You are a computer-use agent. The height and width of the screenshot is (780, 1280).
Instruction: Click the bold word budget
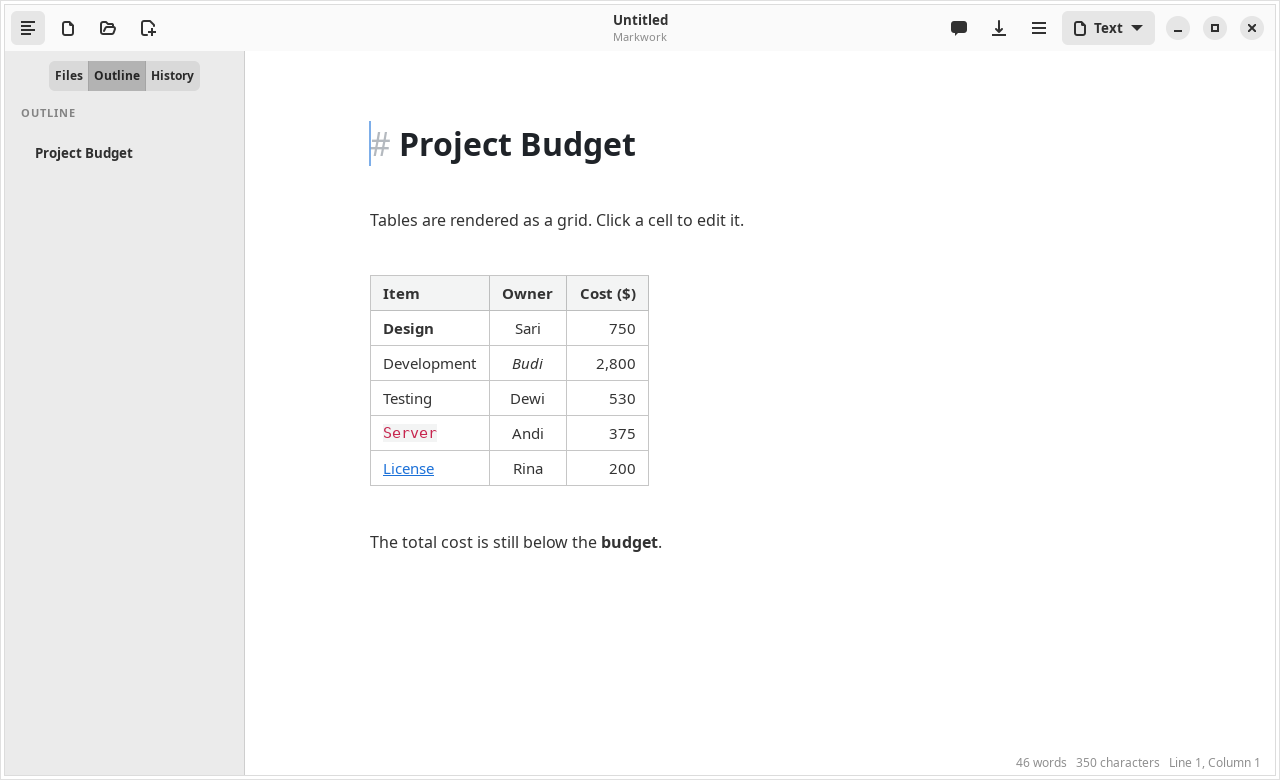(629, 542)
